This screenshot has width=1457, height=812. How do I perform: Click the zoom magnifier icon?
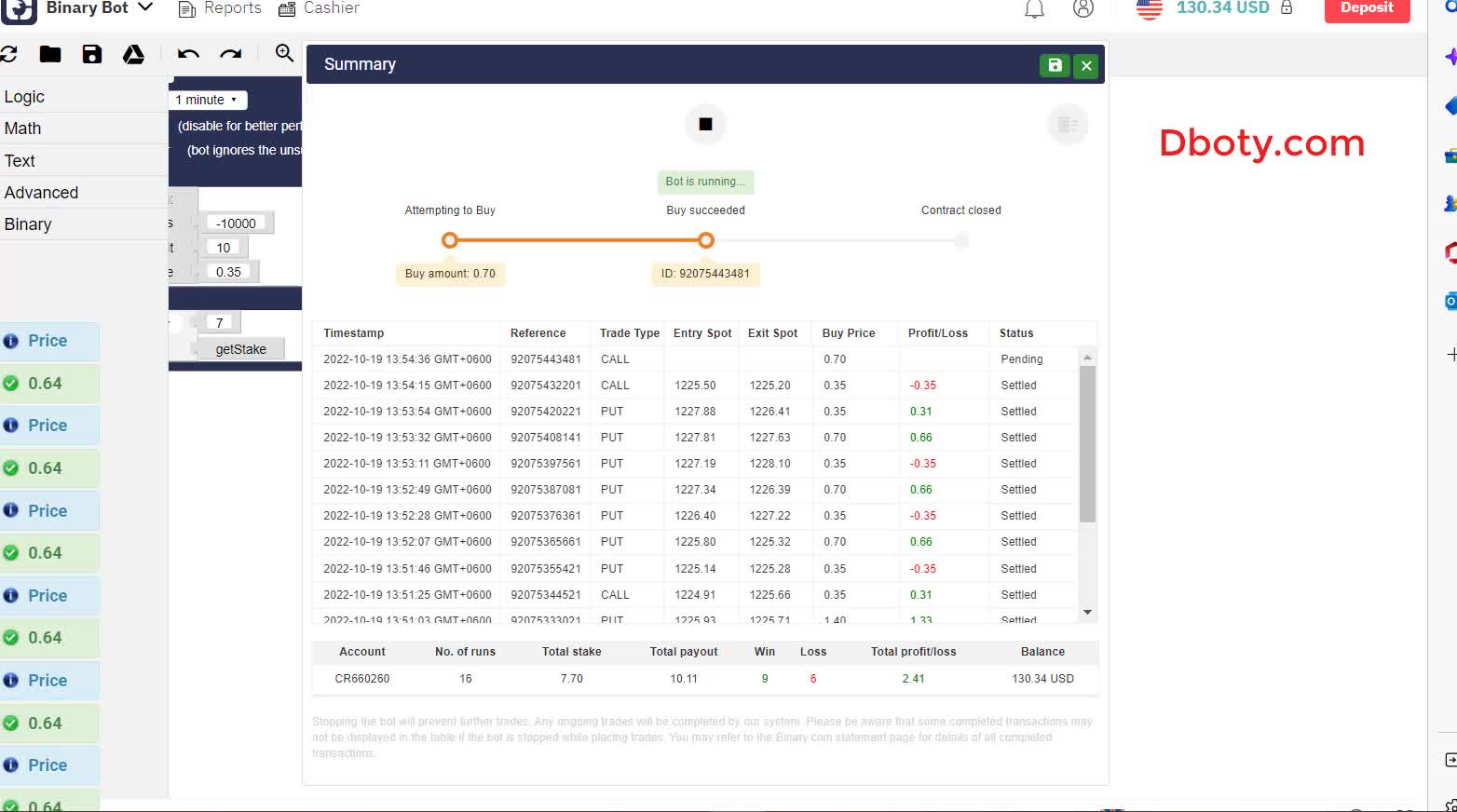tap(284, 53)
